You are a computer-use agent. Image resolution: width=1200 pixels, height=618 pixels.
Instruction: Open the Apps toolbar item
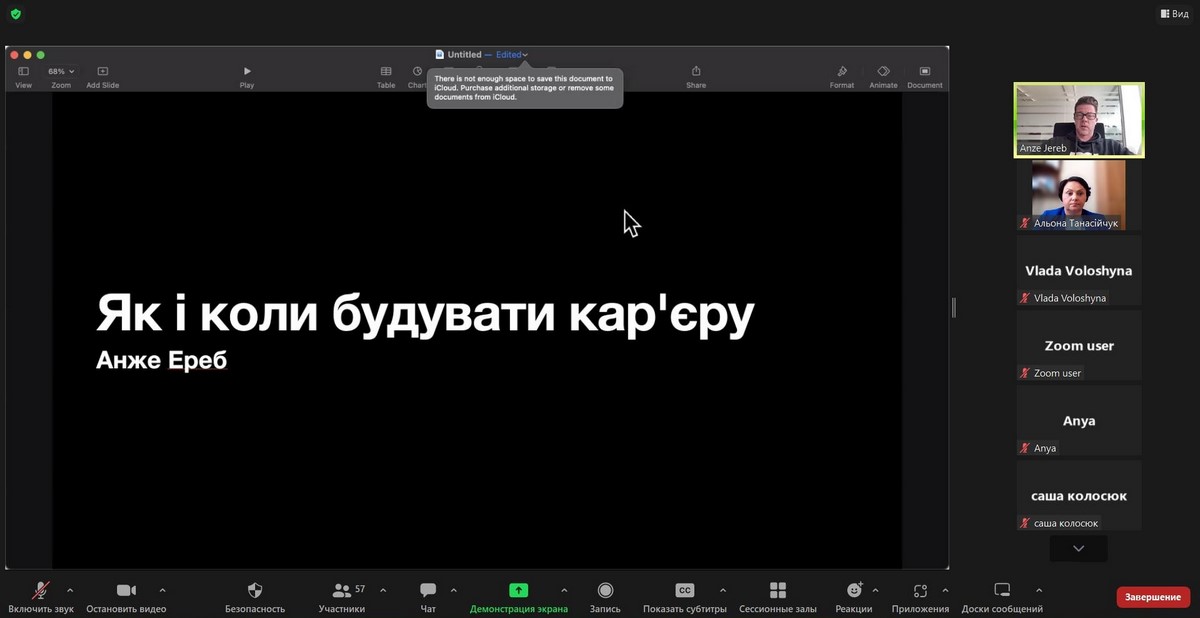[920, 590]
